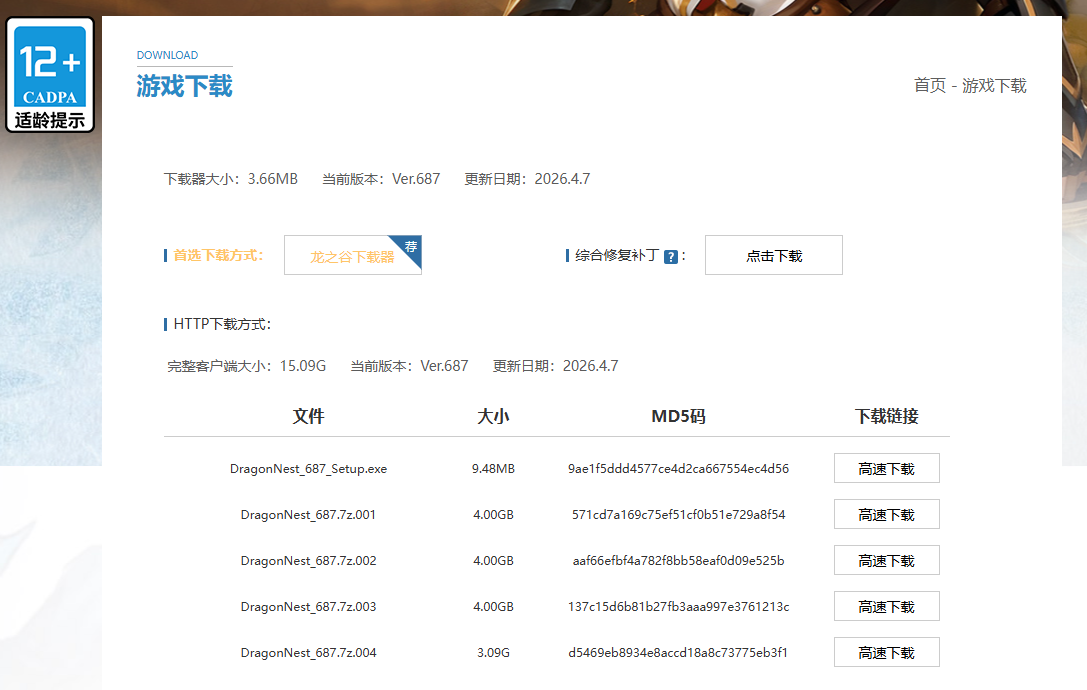Click the 荐 recommended corner badge
Image resolution: width=1087 pixels, height=690 pixels.
click(x=409, y=248)
